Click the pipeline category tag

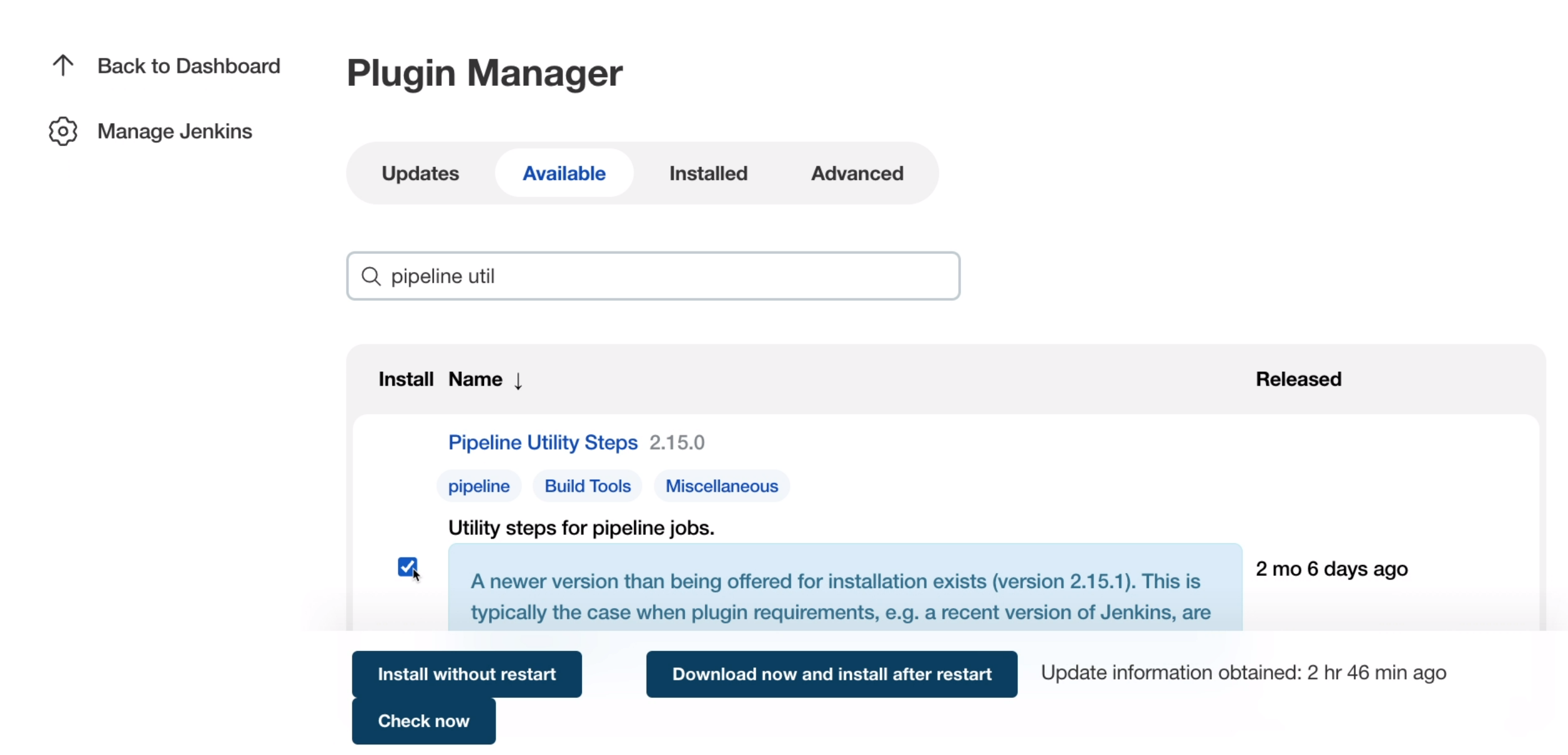pos(479,486)
